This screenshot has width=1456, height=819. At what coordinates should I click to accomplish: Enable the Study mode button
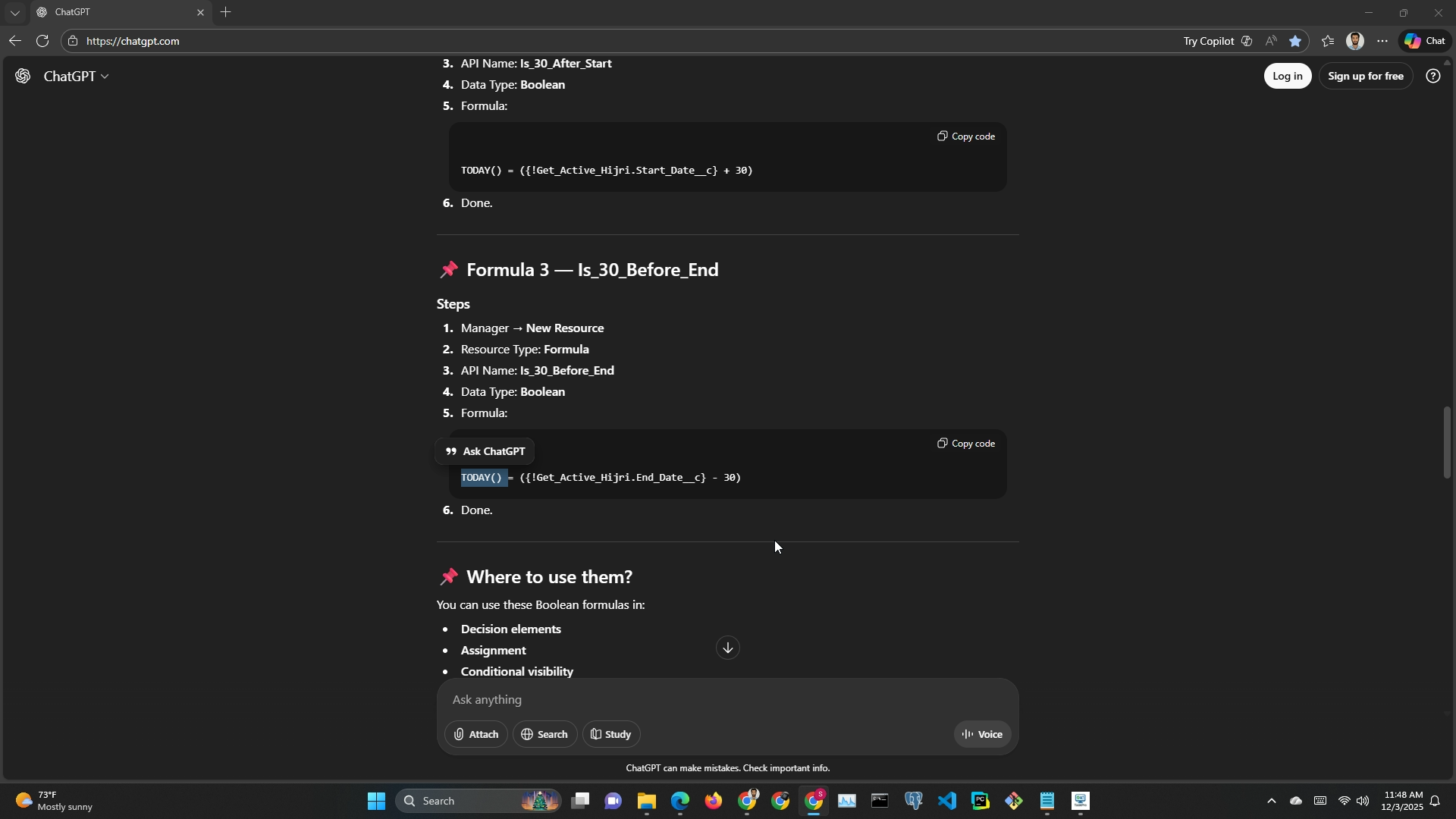click(x=611, y=735)
